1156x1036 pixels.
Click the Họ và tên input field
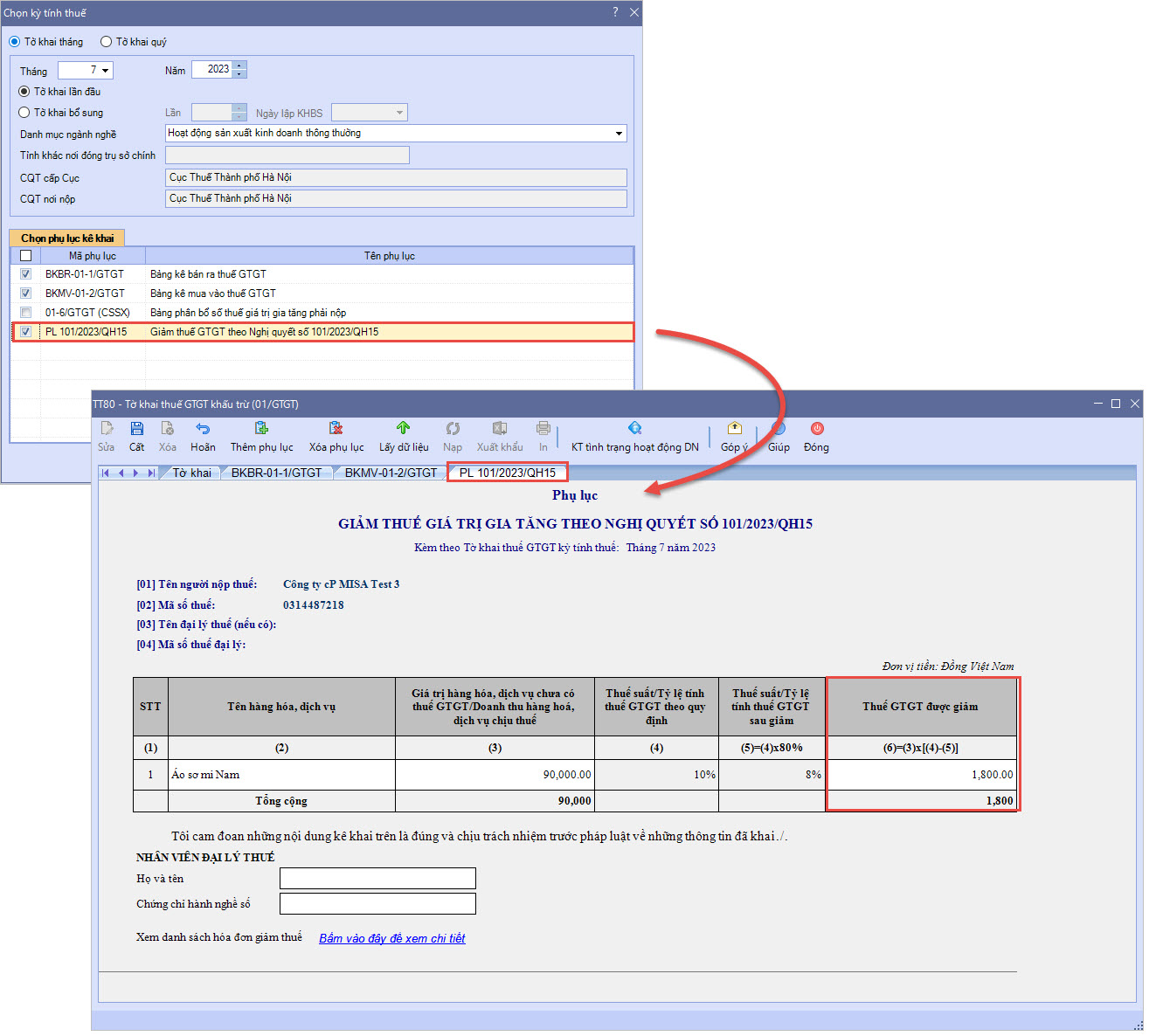click(x=377, y=879)
